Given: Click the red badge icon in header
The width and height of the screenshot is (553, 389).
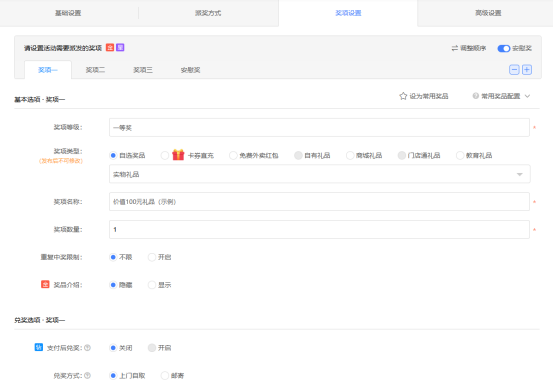Looking at the screenshot, I should tap(110, 48).
